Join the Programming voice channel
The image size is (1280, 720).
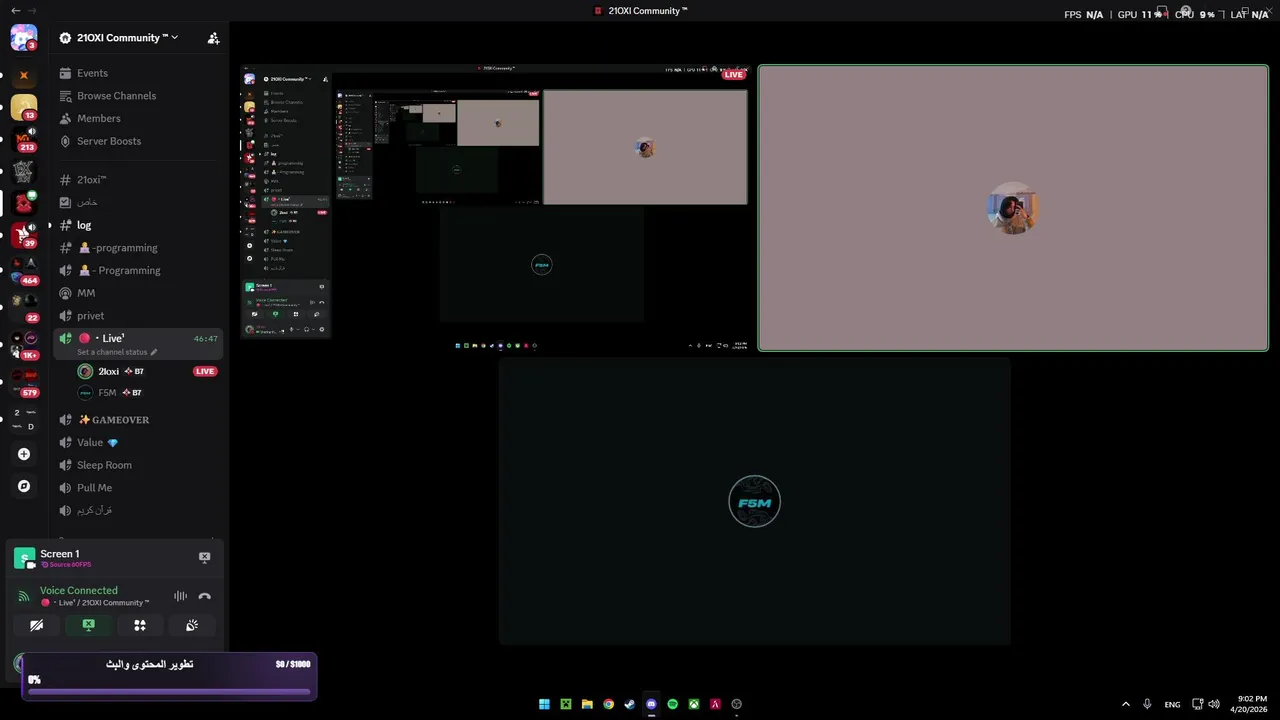[x=138, y=270]
